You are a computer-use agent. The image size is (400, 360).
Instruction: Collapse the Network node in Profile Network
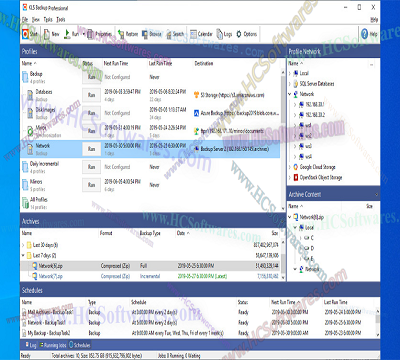pyautogui.click(x=290, y=94)
